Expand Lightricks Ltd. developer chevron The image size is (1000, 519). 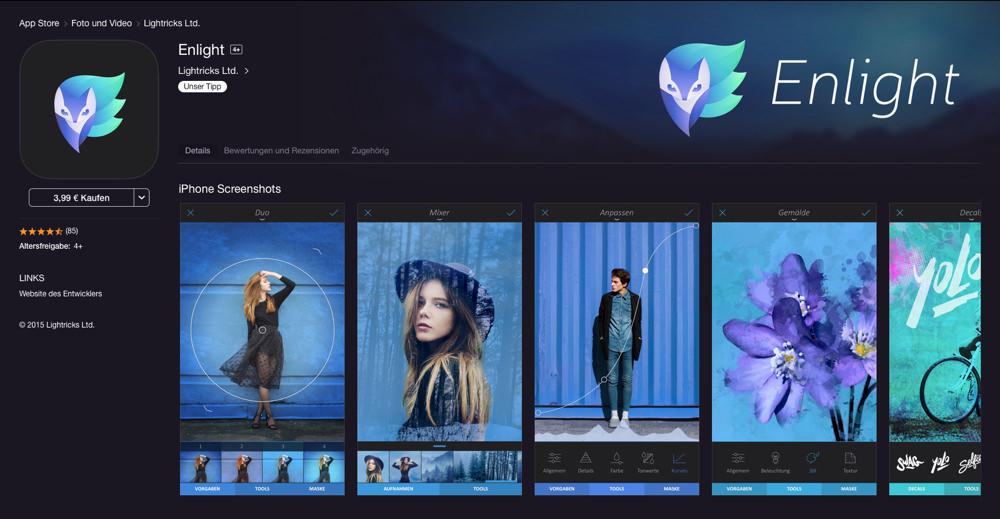(x=247, y=71)
